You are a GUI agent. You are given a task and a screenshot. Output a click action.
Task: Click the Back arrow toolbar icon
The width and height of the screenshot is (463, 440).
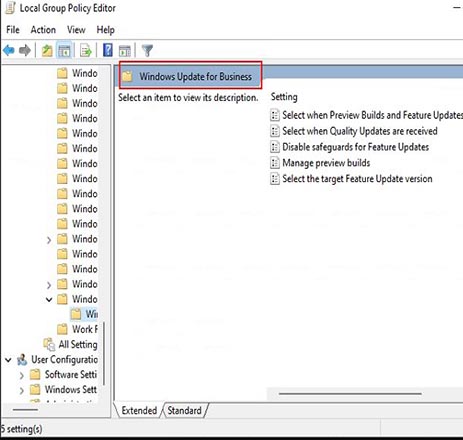click(9, 51)
